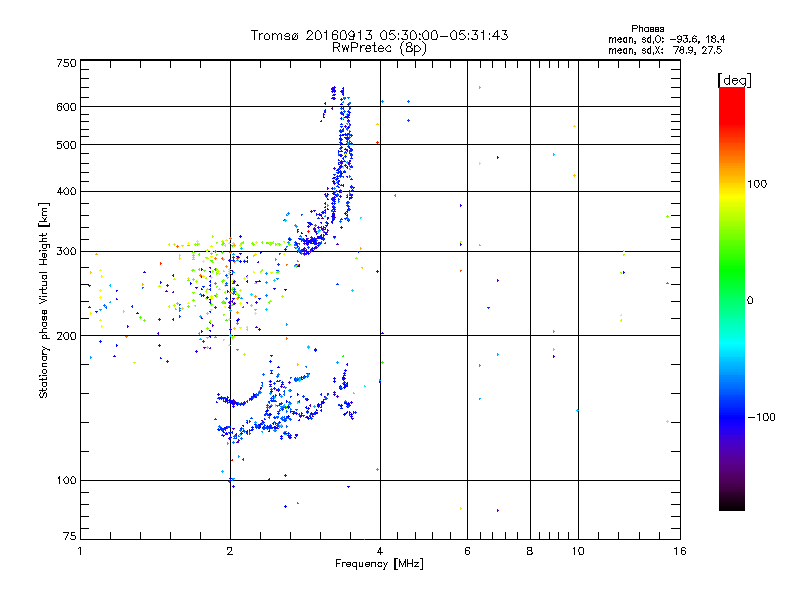Image resolution: width=800 pixels, height=600 pixels.
Task: Click the y-axis tick label '75'
Action: click(70, 536)
